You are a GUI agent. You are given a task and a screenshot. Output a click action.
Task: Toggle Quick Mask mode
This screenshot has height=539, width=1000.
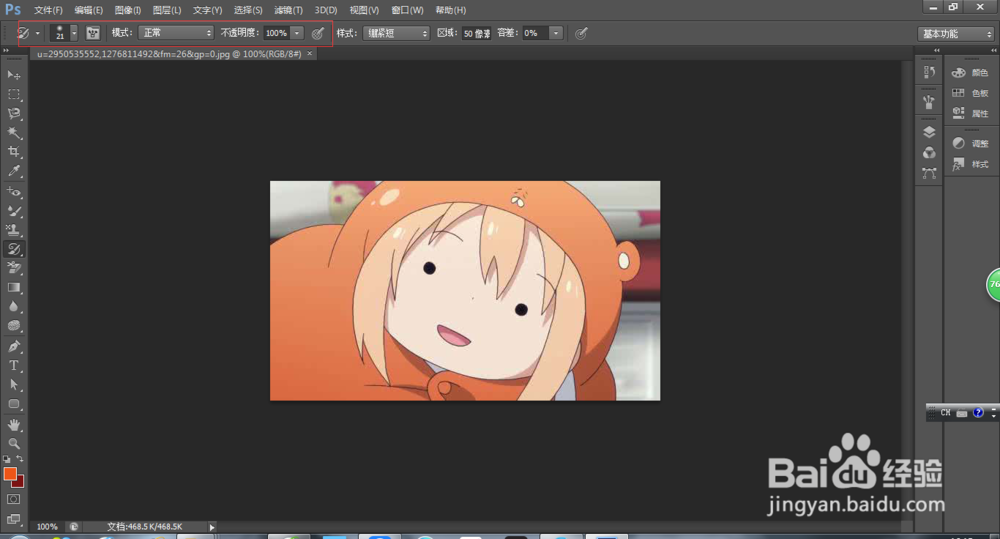13,499
